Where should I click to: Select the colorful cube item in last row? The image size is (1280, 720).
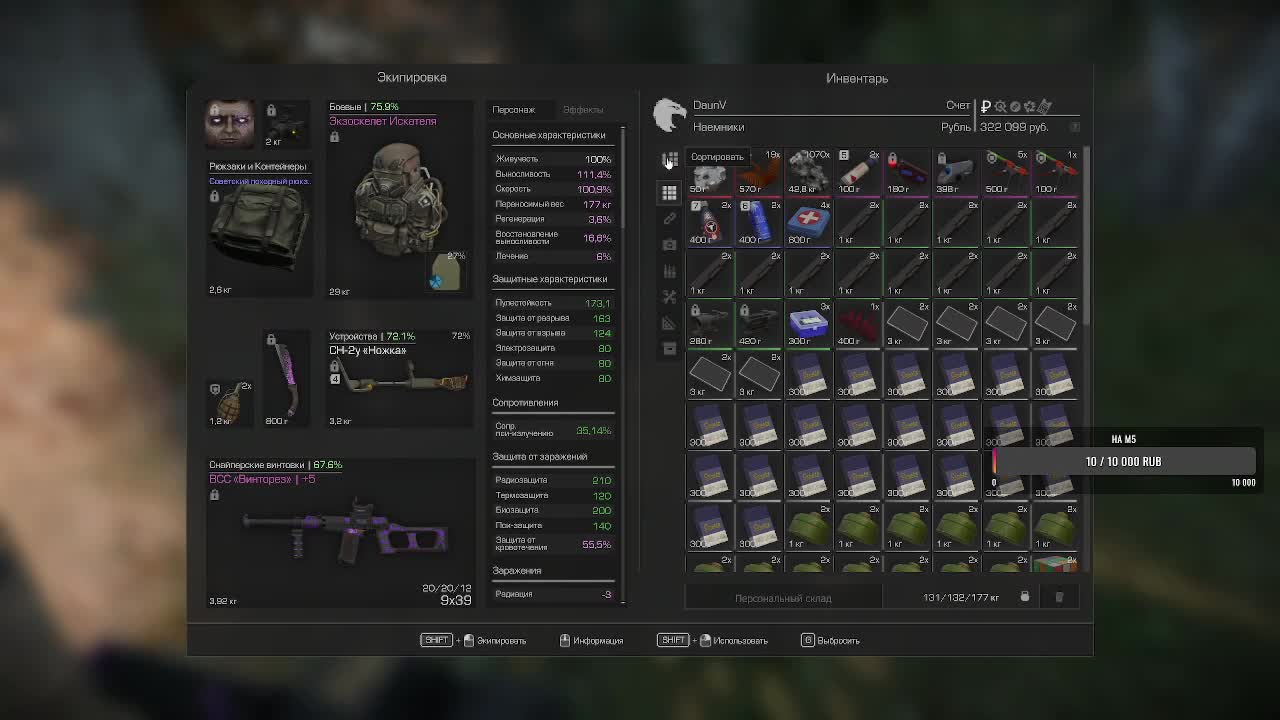point(1054,564)
